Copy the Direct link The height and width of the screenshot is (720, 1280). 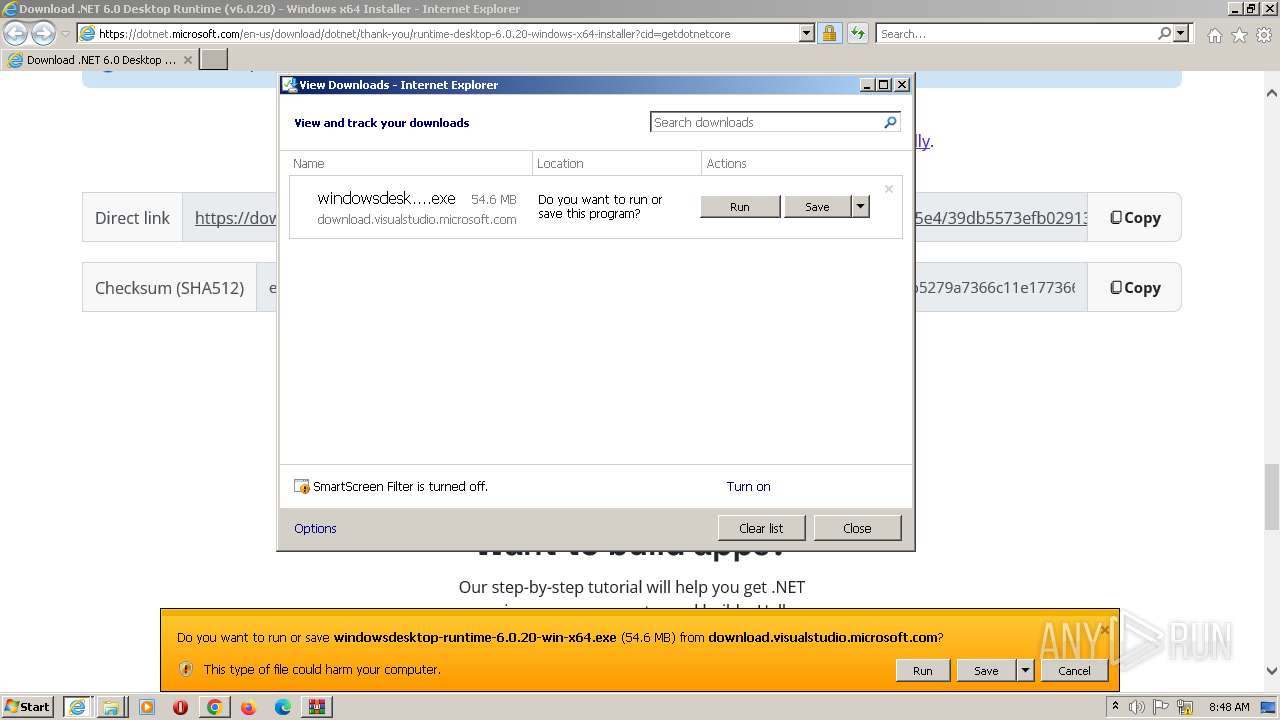[x=1135, y=218]
